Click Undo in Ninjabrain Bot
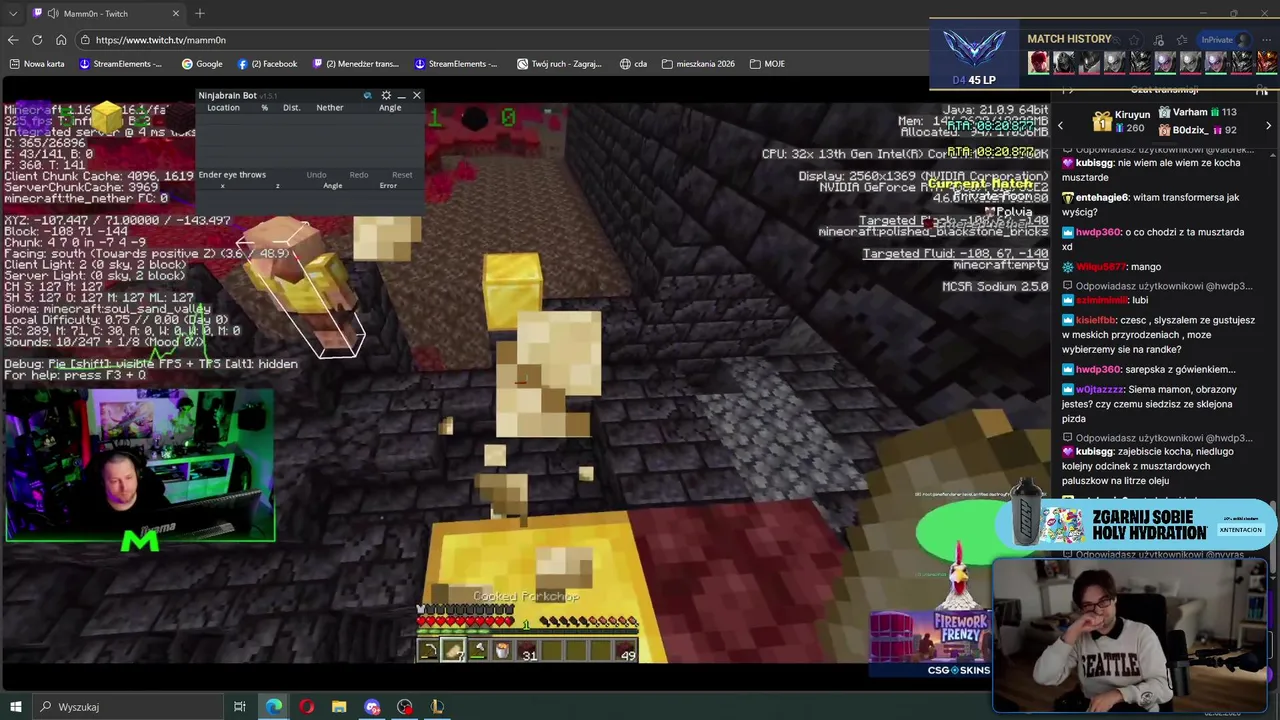Screen dimensions: 1280x720 [x=316, y=175]
